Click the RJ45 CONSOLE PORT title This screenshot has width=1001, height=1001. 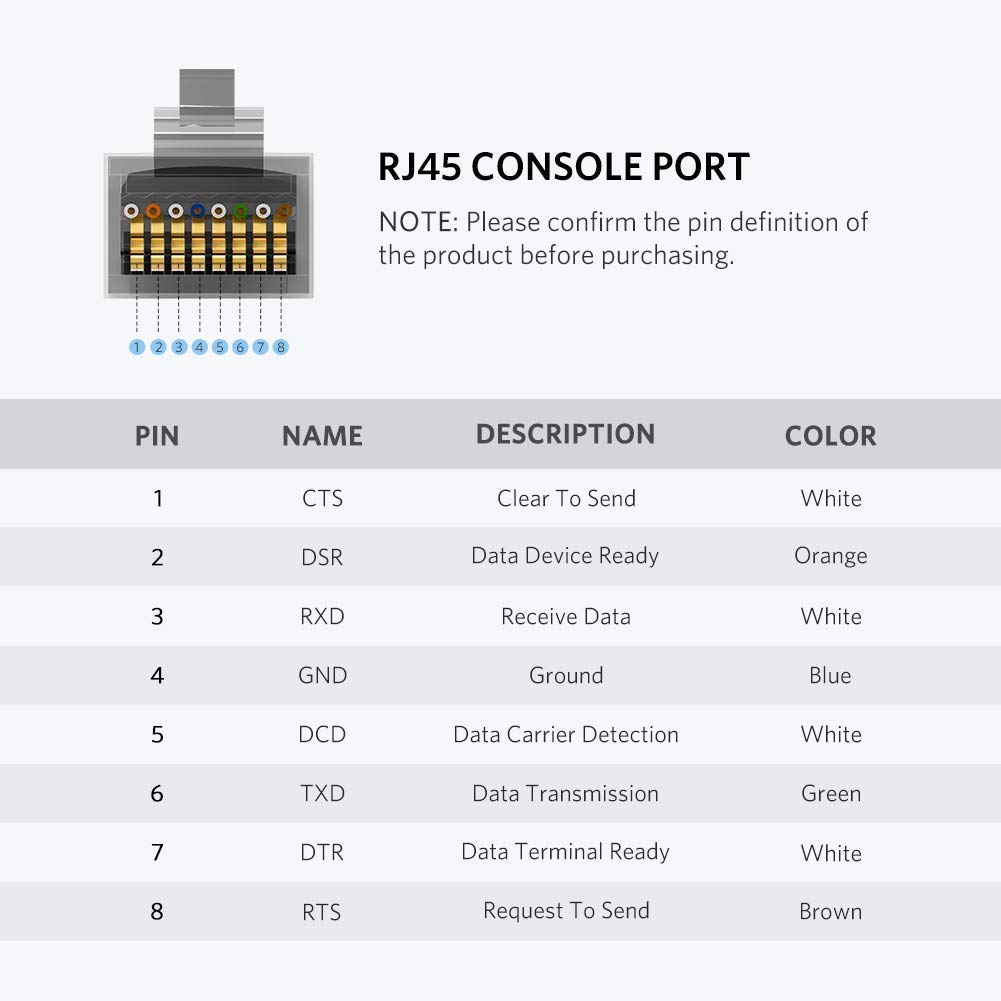click(563, 167)
